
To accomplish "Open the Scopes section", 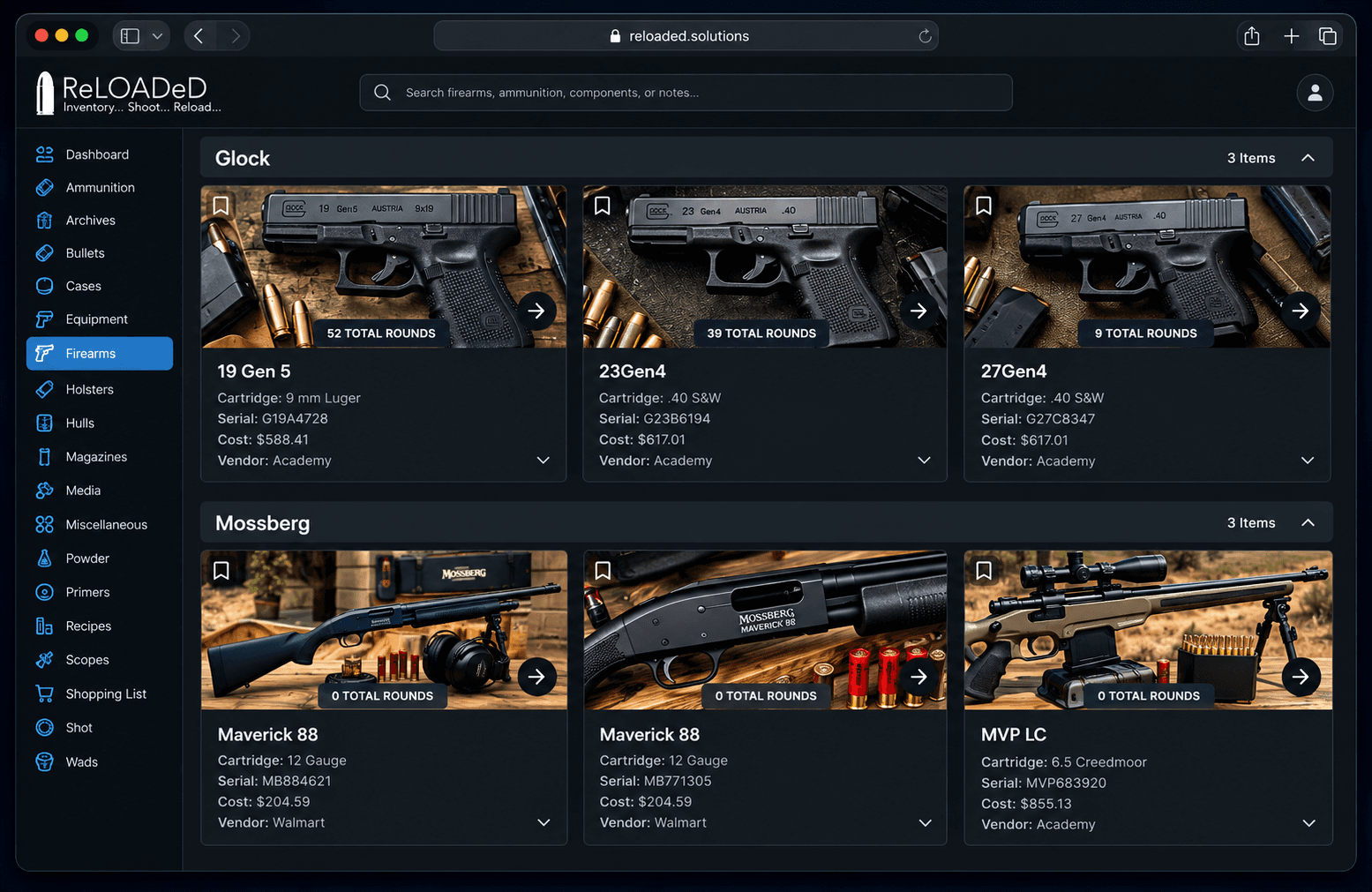I will click(100, 660).
